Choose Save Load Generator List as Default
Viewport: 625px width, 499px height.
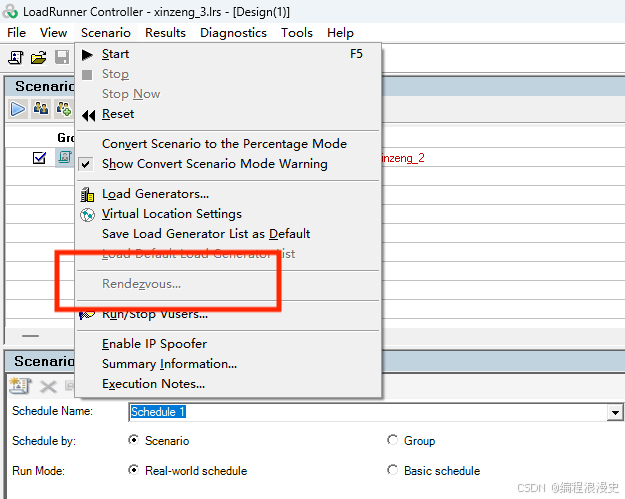[228, 234]
